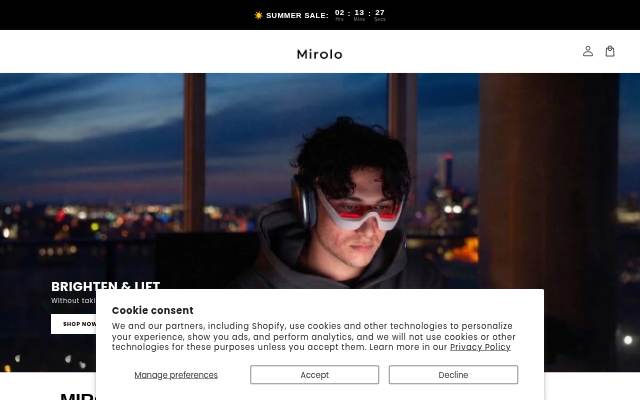640x400 pixels.
Task: Click the Cookie consent heading
Action: coord(153,310)
